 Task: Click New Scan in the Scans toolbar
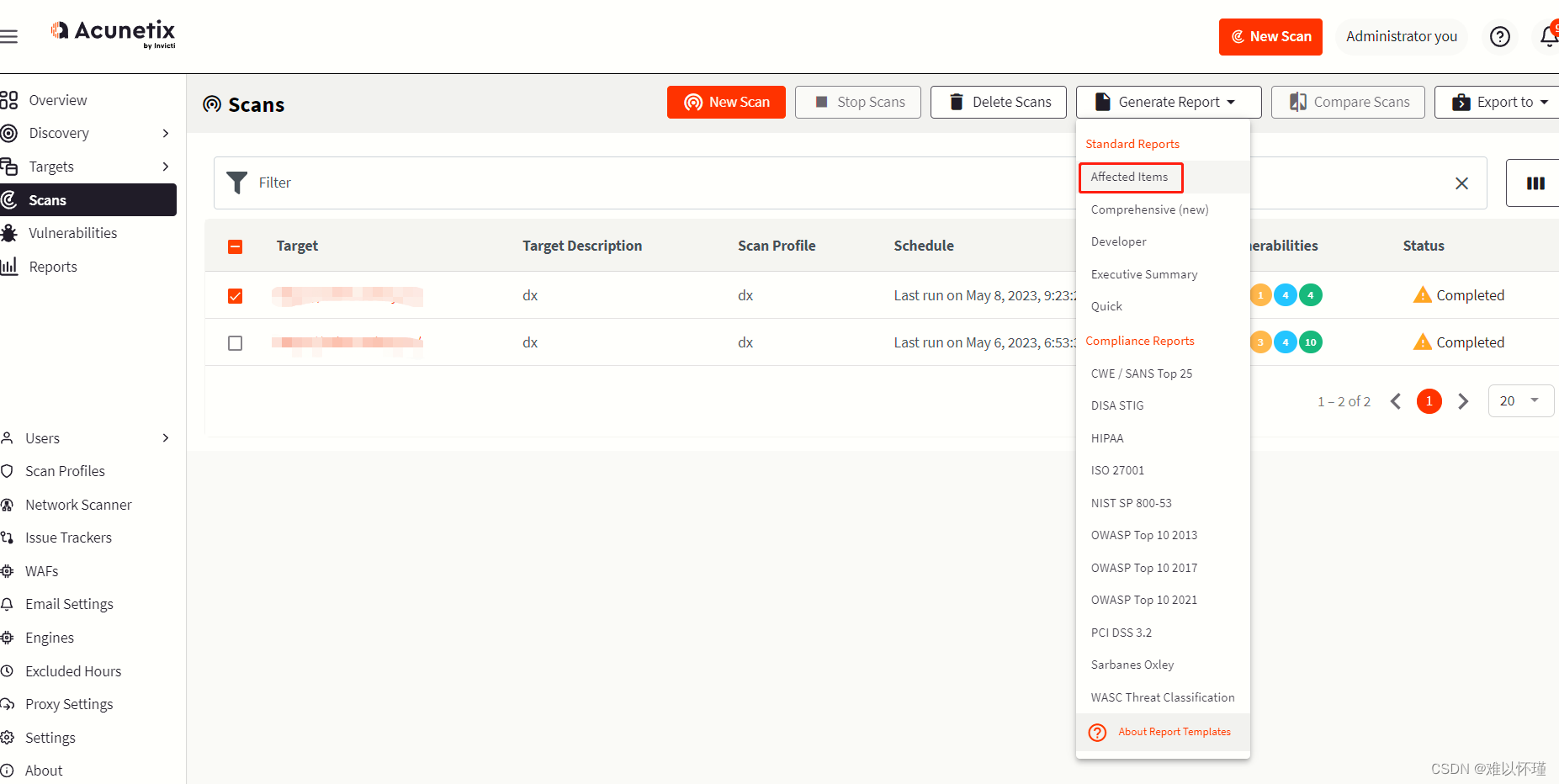coord(726,102)
